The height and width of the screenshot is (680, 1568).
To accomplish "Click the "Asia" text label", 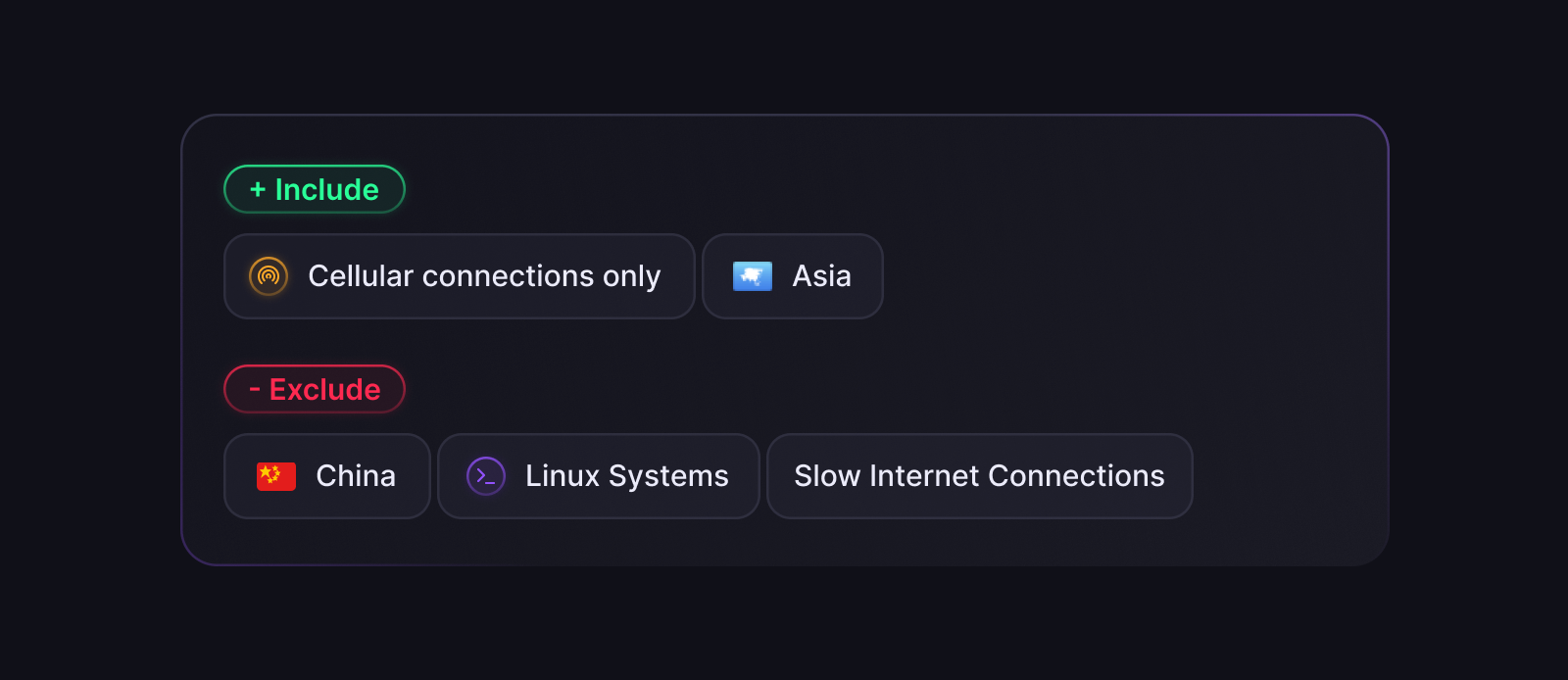I will point(821,276).
